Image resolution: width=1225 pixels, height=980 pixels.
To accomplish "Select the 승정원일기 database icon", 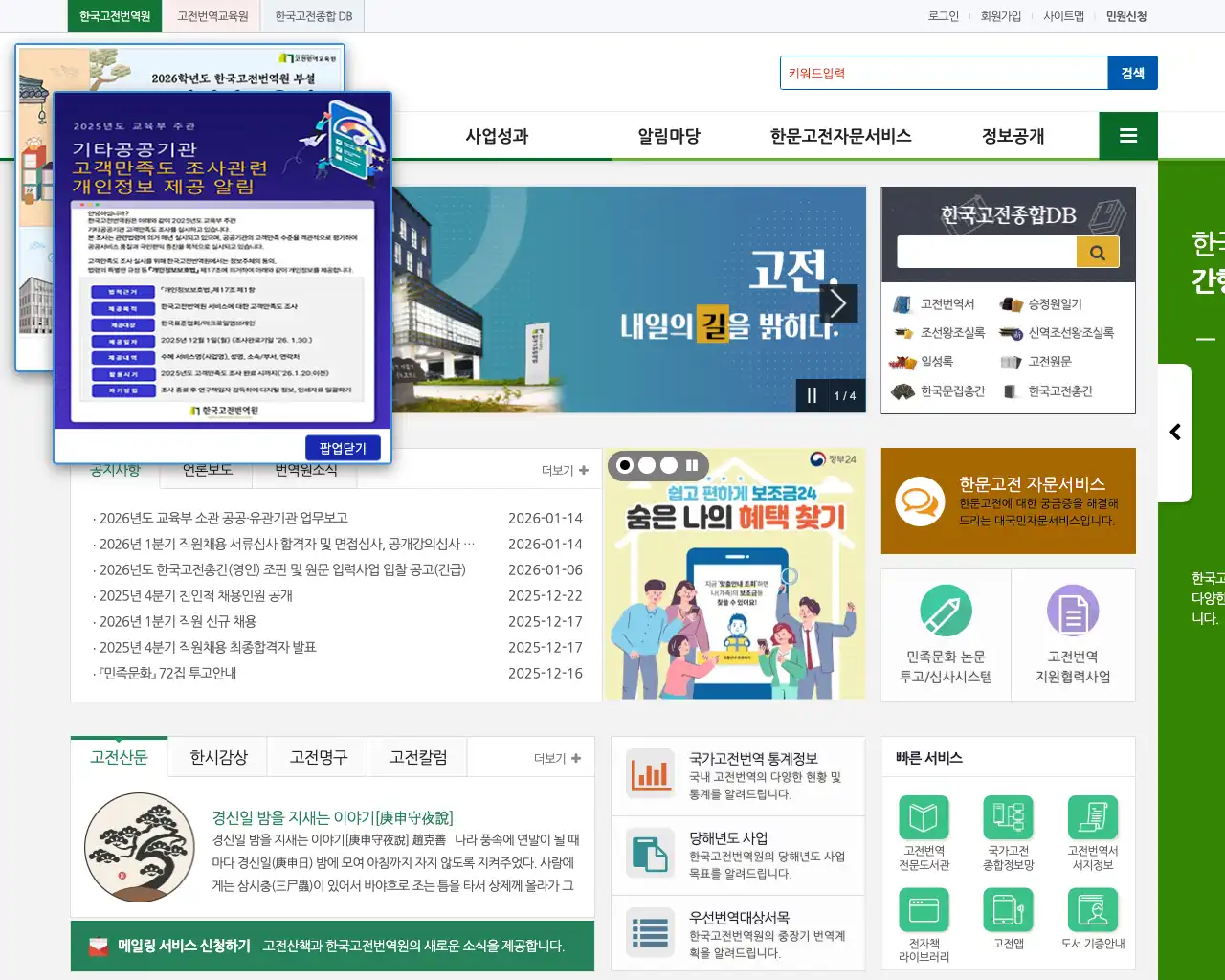I will (x=1053, y=302).
